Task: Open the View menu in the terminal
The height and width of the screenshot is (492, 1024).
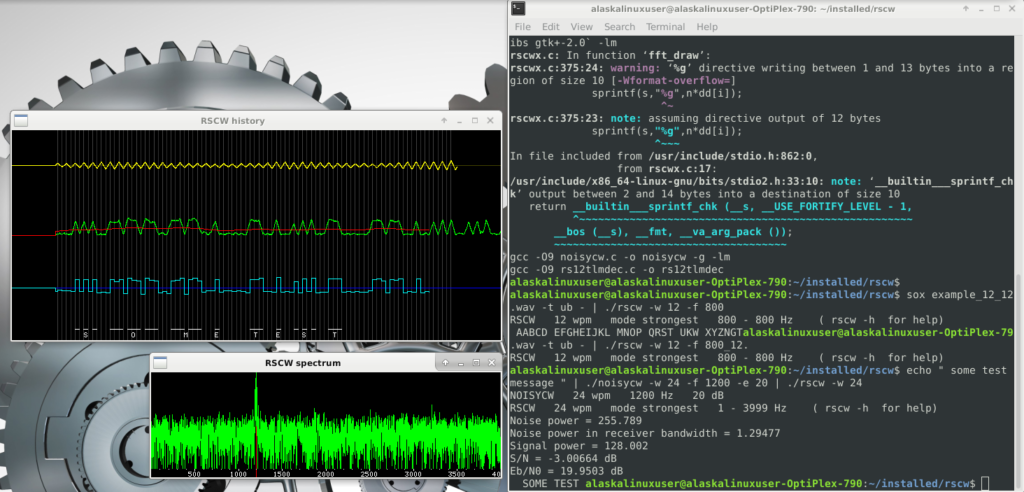Action: coord(581,26)
